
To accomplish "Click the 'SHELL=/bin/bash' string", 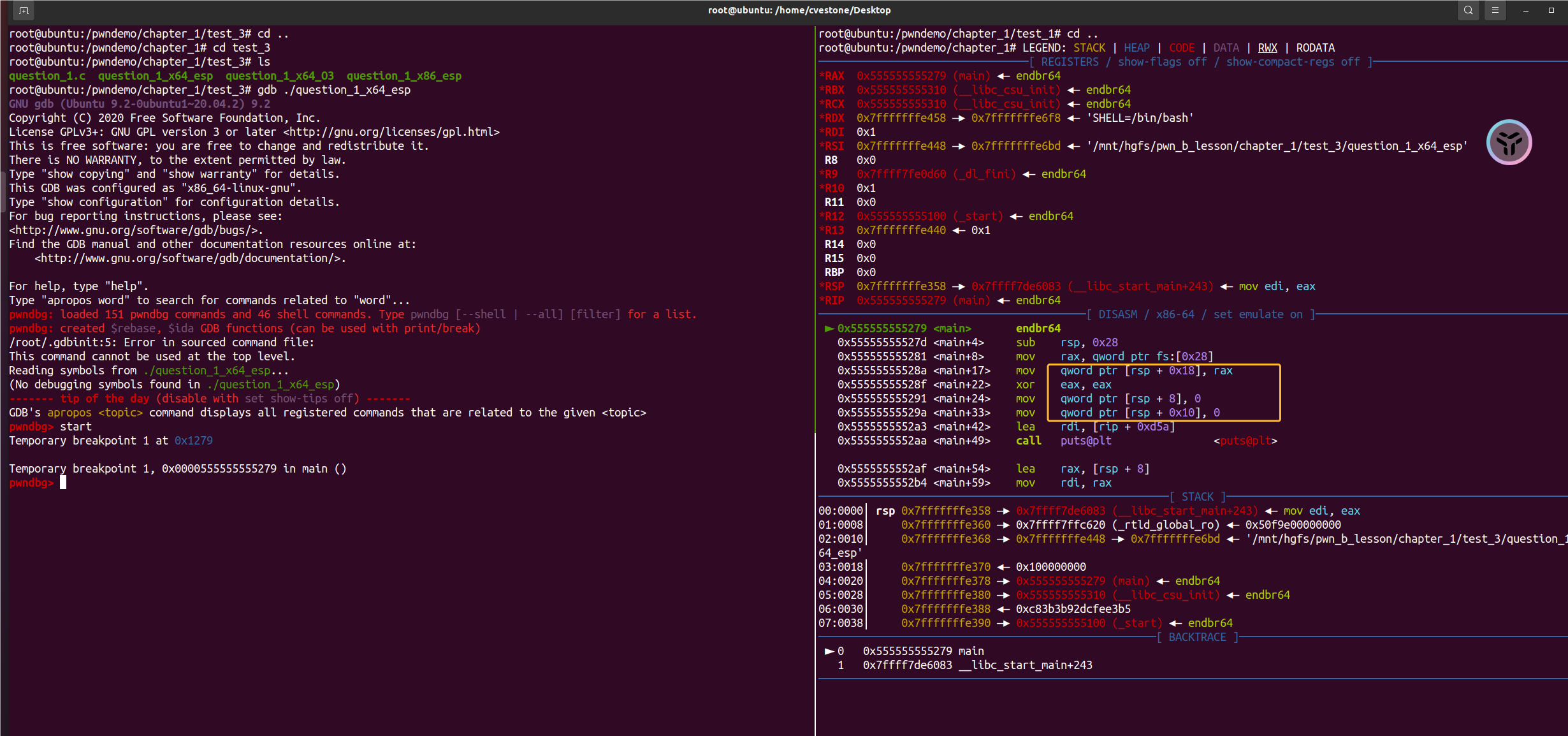I will click(x=1140, y=118).
